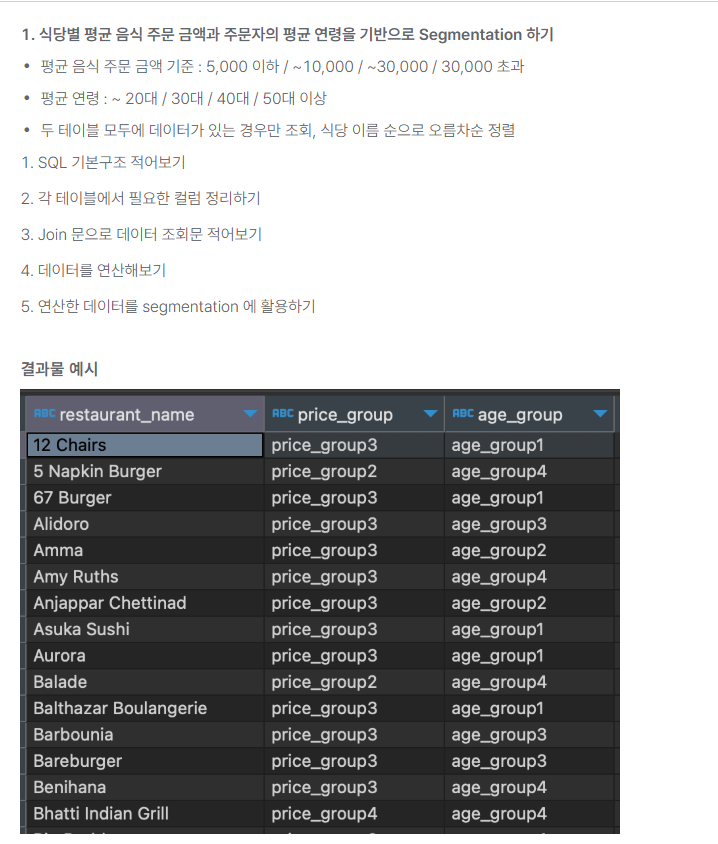Select the 'Amy Ruths' cell
The width and height of the screenshot is (718, 844).
145,577
